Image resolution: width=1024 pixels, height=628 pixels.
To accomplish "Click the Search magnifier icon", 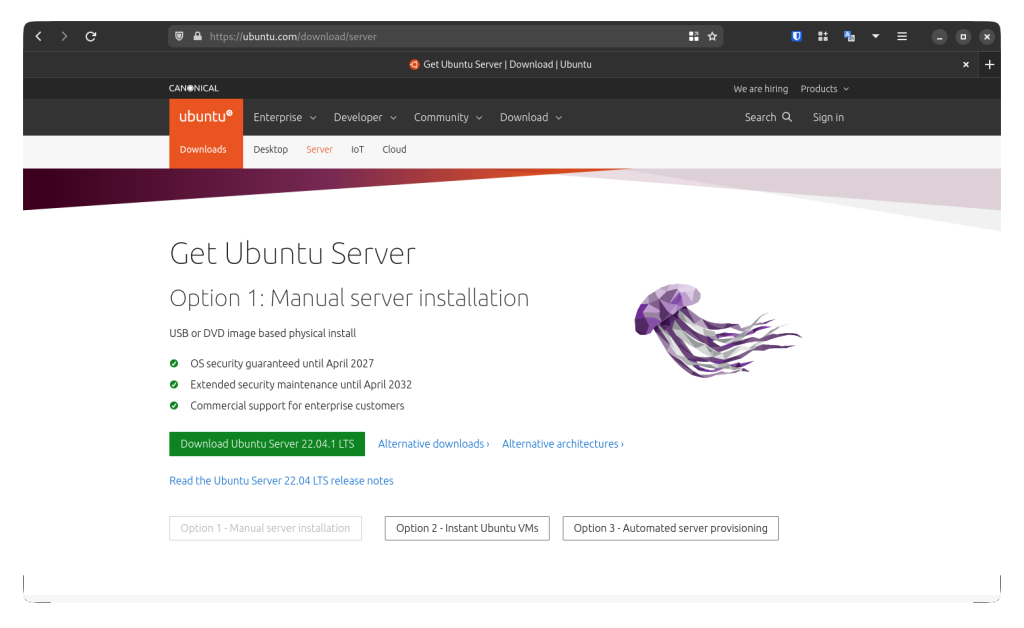I will (787, 117).
